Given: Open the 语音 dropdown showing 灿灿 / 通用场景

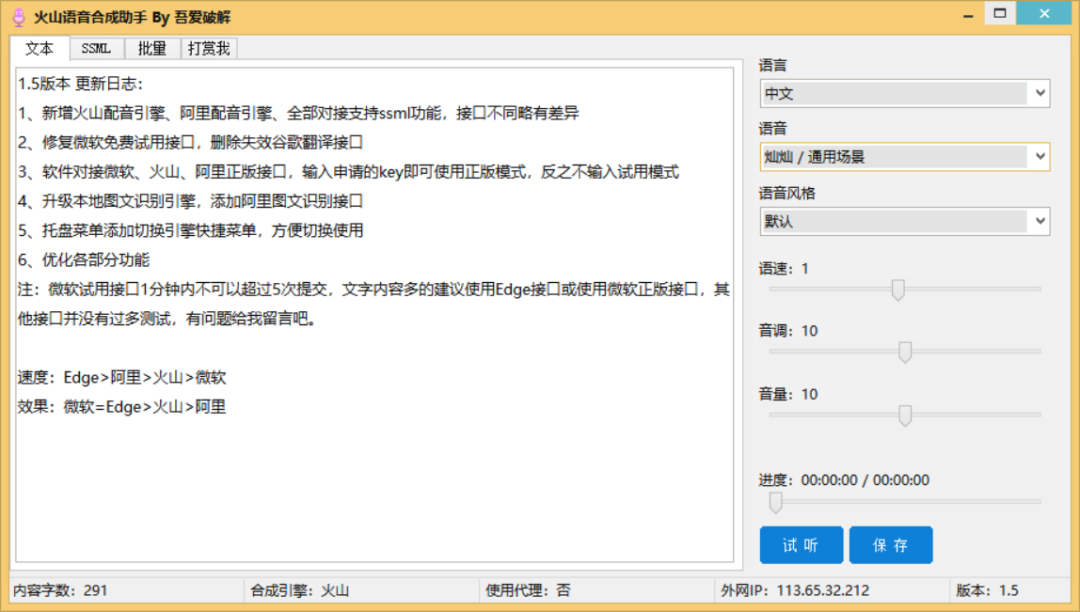Looking at the screenshot, I should 904,157.
